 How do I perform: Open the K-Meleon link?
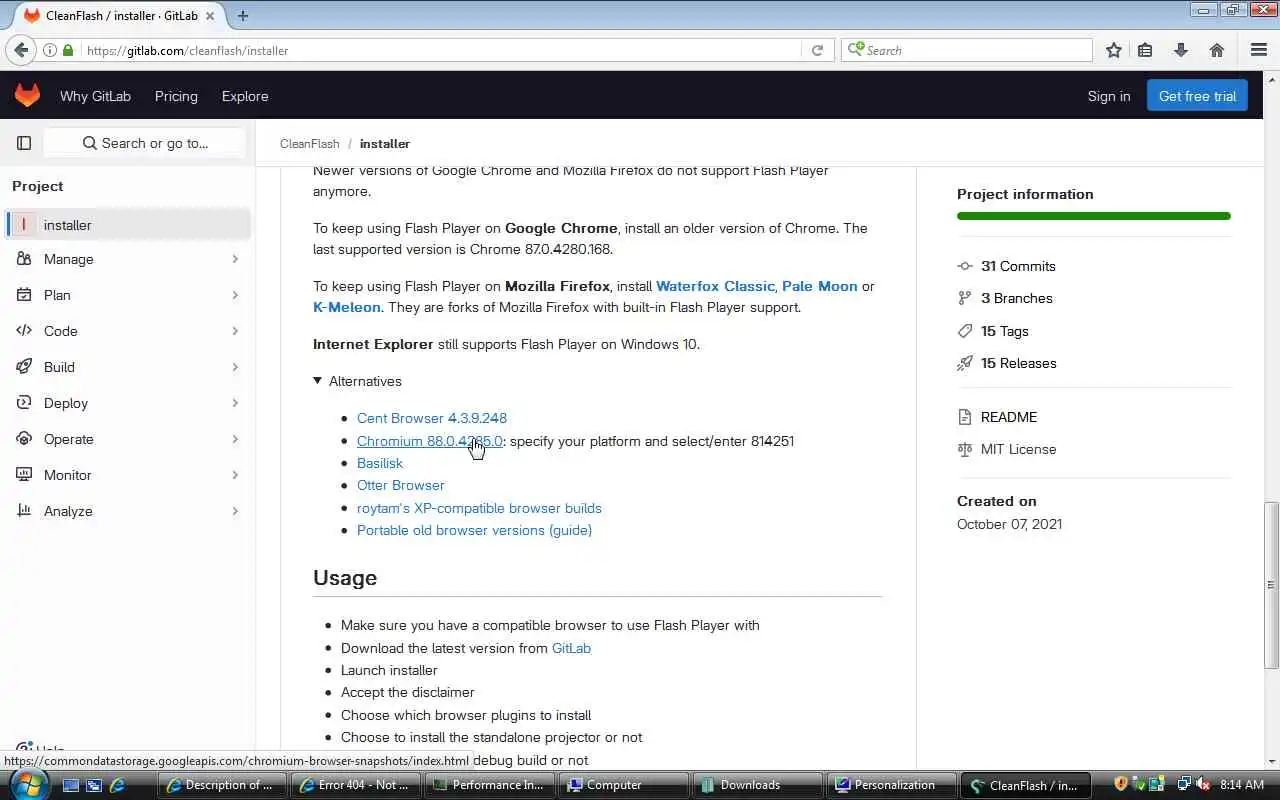point(347,307)
